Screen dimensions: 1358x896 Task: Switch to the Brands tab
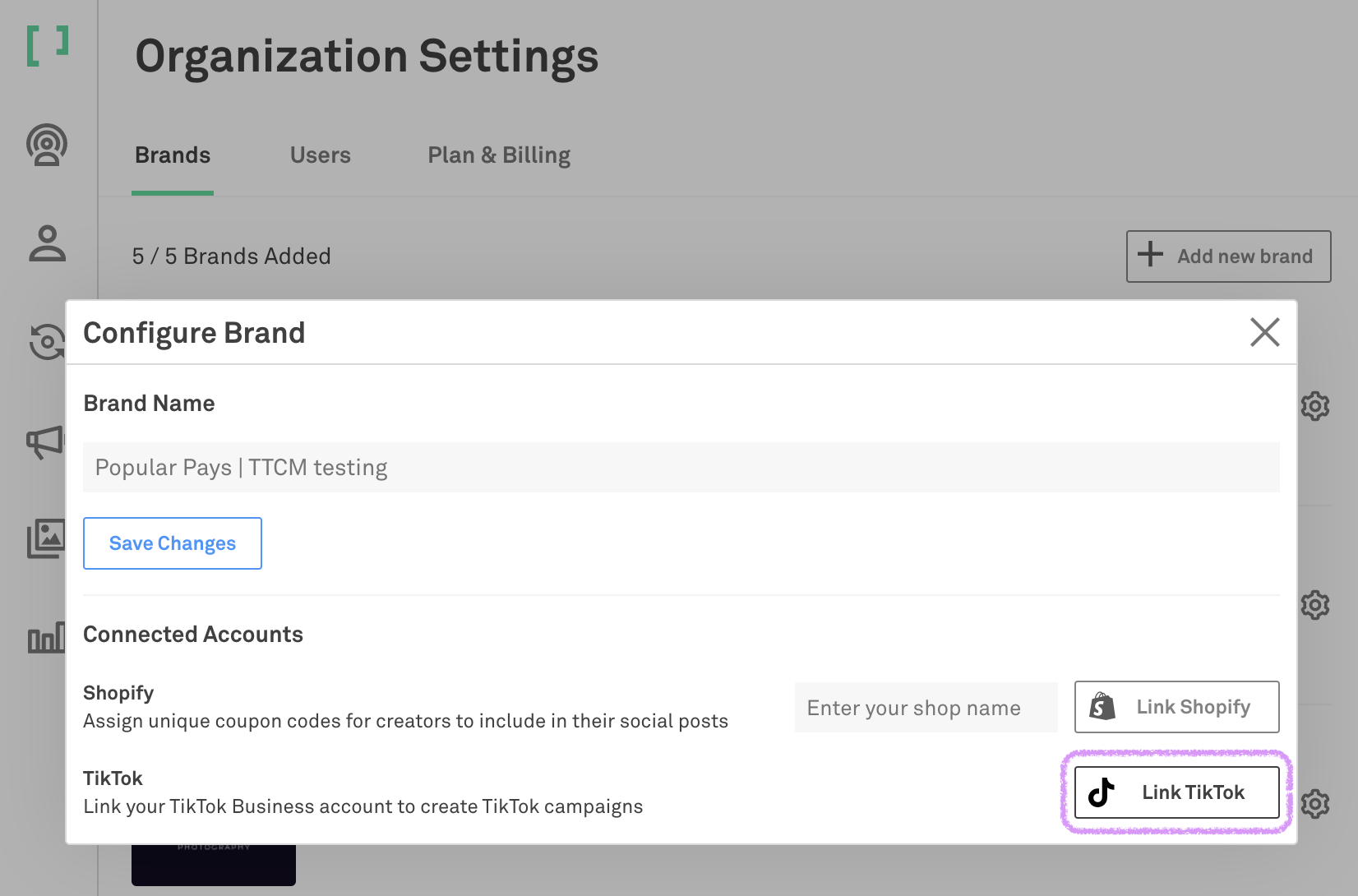[x=173, y=155]
